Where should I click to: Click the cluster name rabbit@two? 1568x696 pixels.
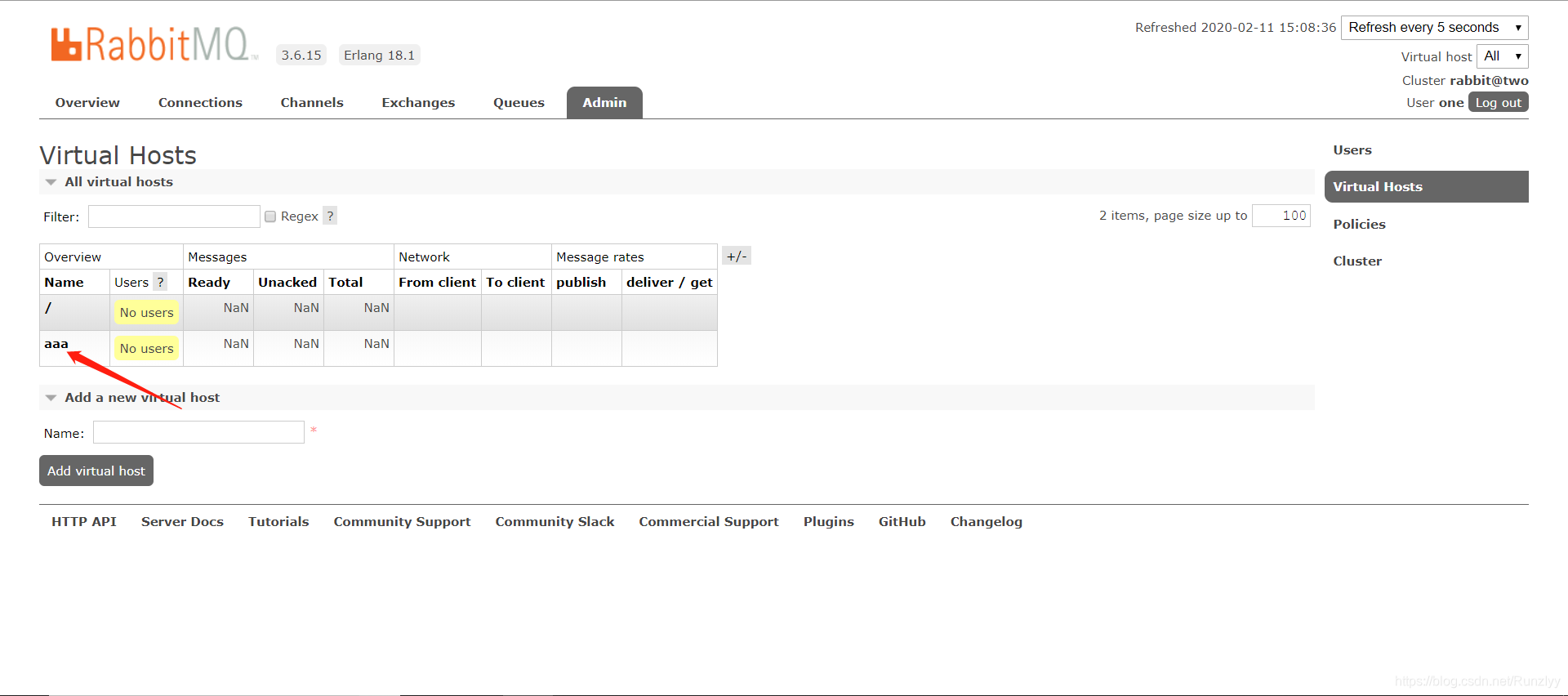point(1489,80)
